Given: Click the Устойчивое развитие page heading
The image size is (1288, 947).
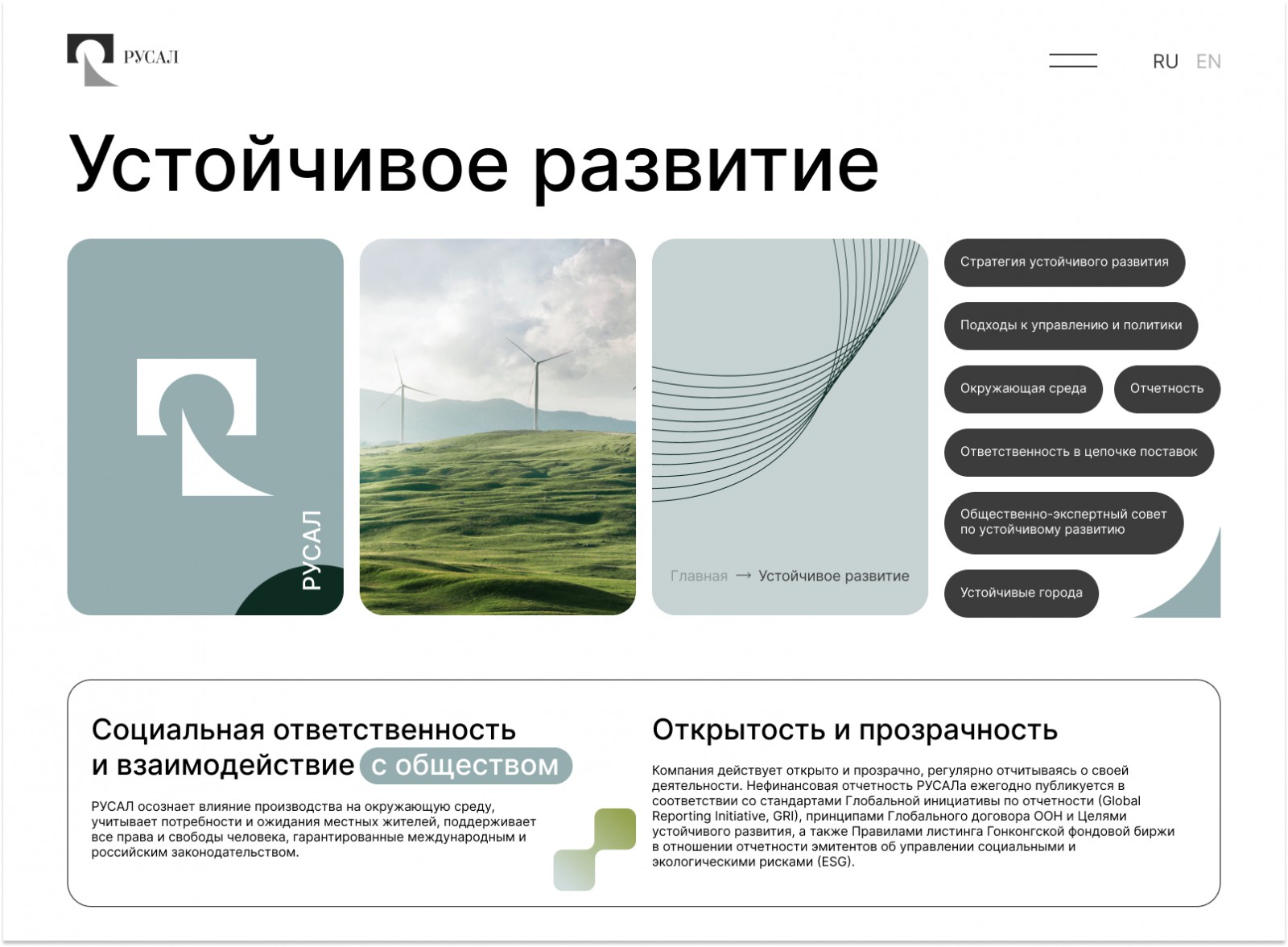Looking at the screenshot, I should click(474, 165).
